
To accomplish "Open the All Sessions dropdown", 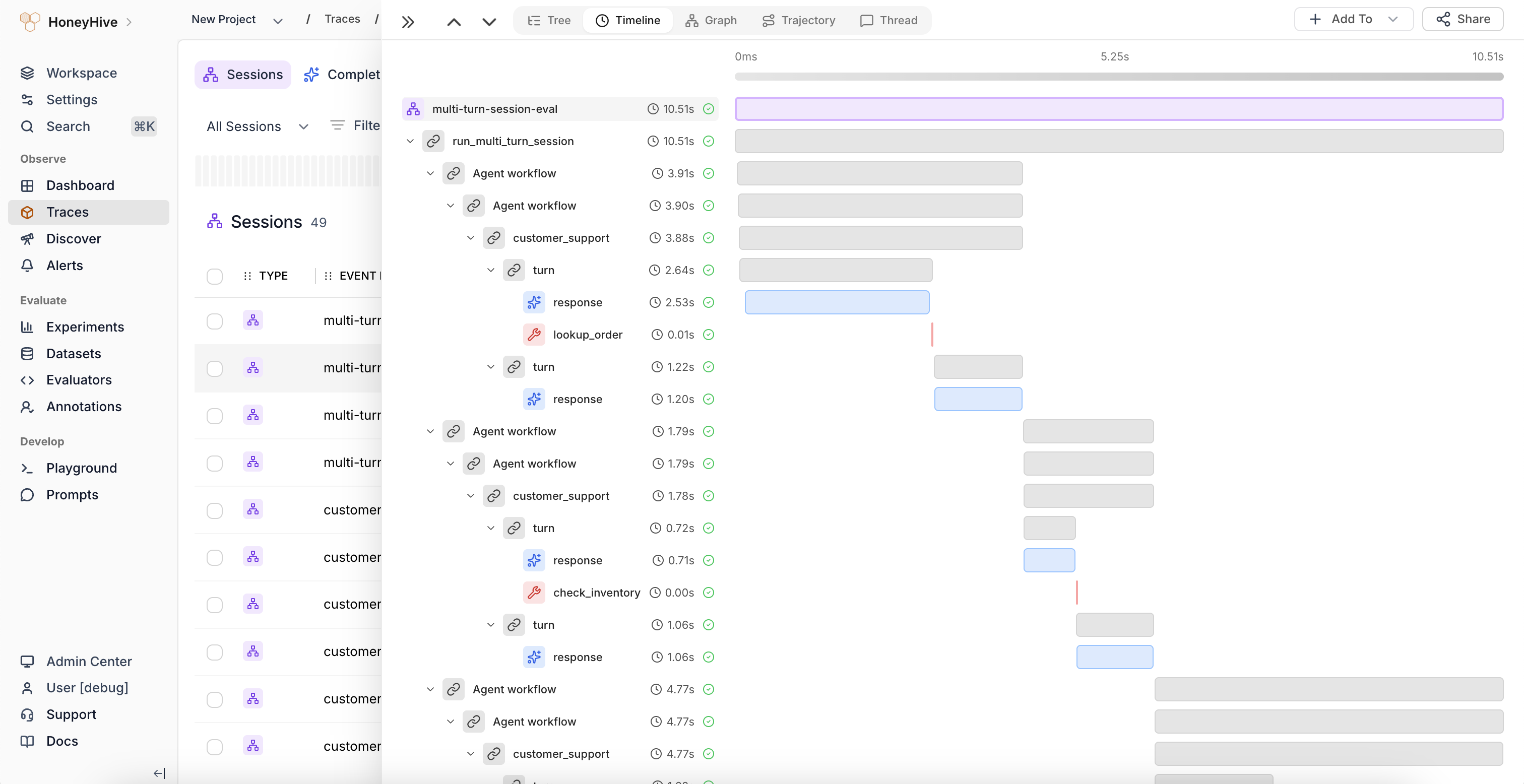I will point(258,126).
